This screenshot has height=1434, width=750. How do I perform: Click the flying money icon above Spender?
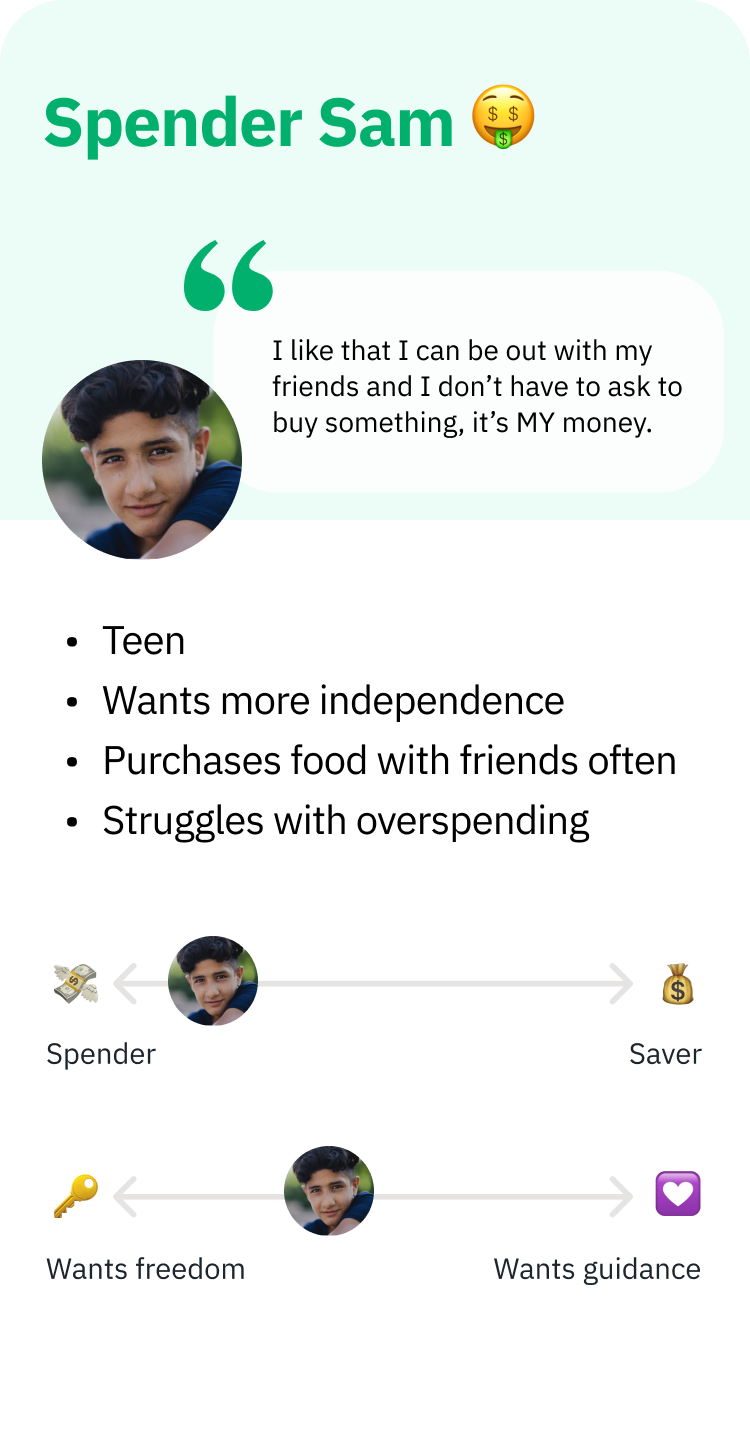click(x=76, y=984)
